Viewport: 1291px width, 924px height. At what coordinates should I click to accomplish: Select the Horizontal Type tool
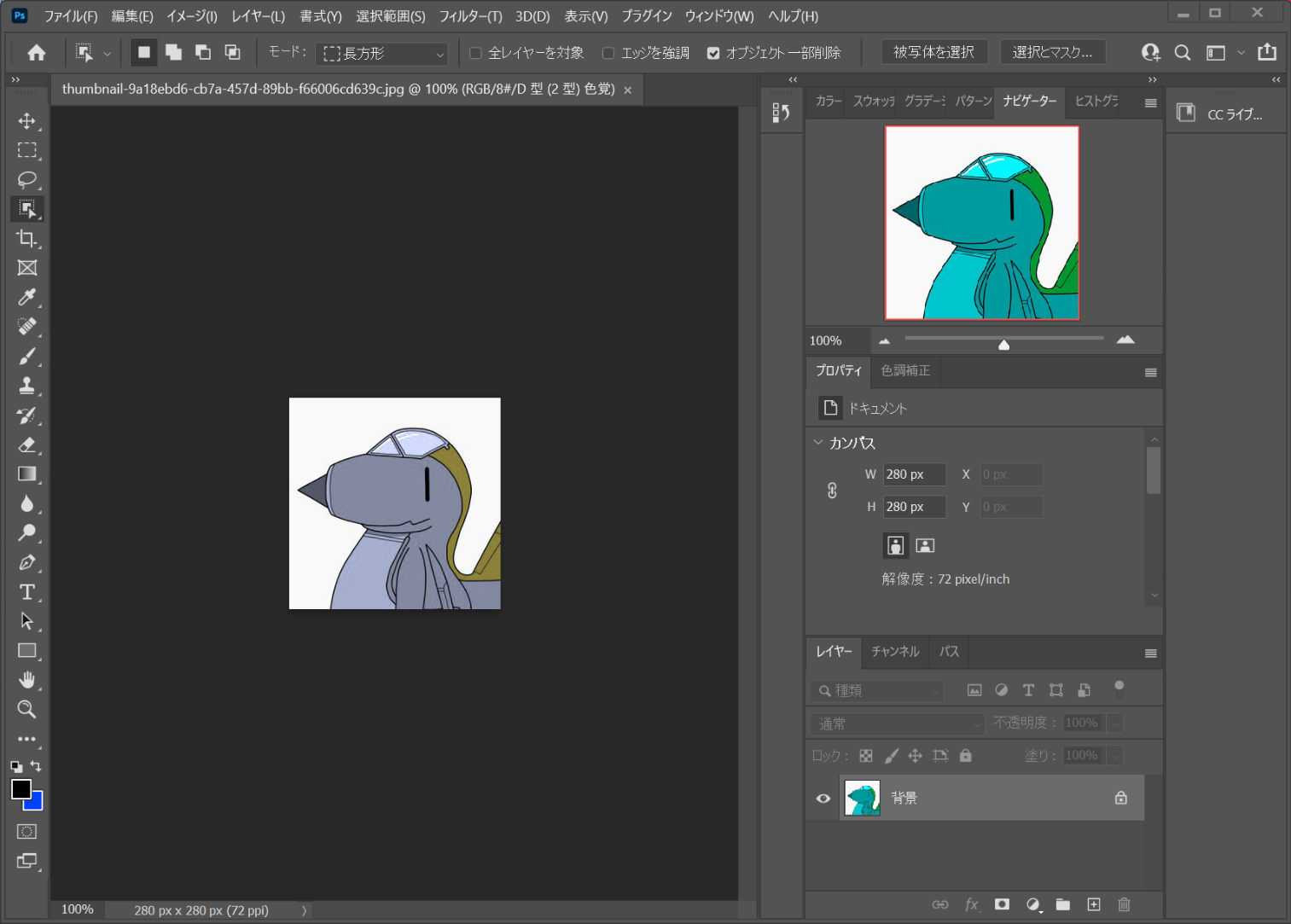pos(27,592)
